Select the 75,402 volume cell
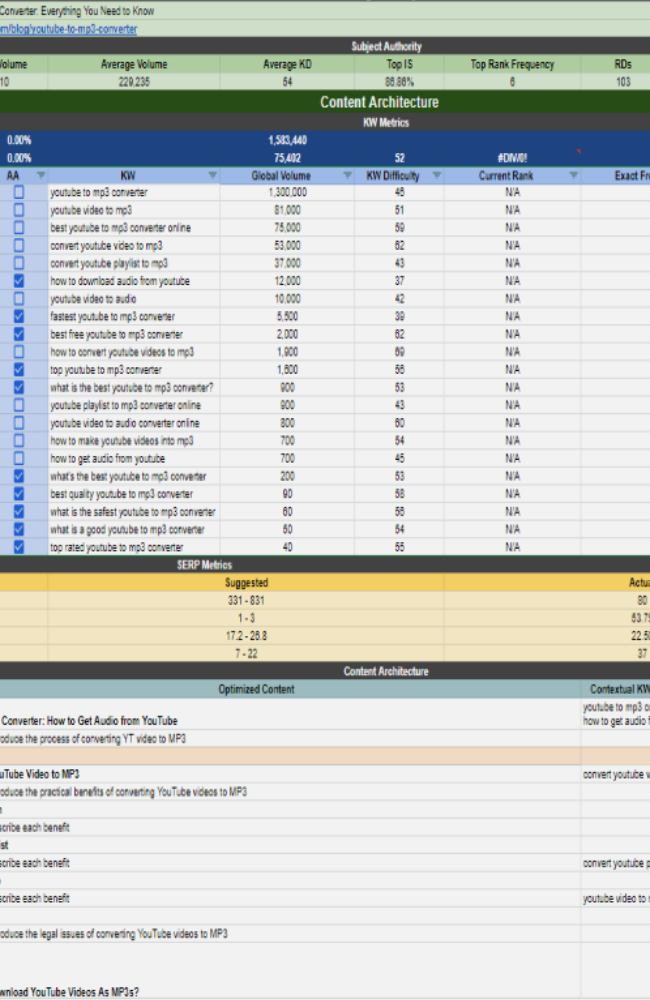Viewport: 650px width, 1000px height. pos(287,158)
